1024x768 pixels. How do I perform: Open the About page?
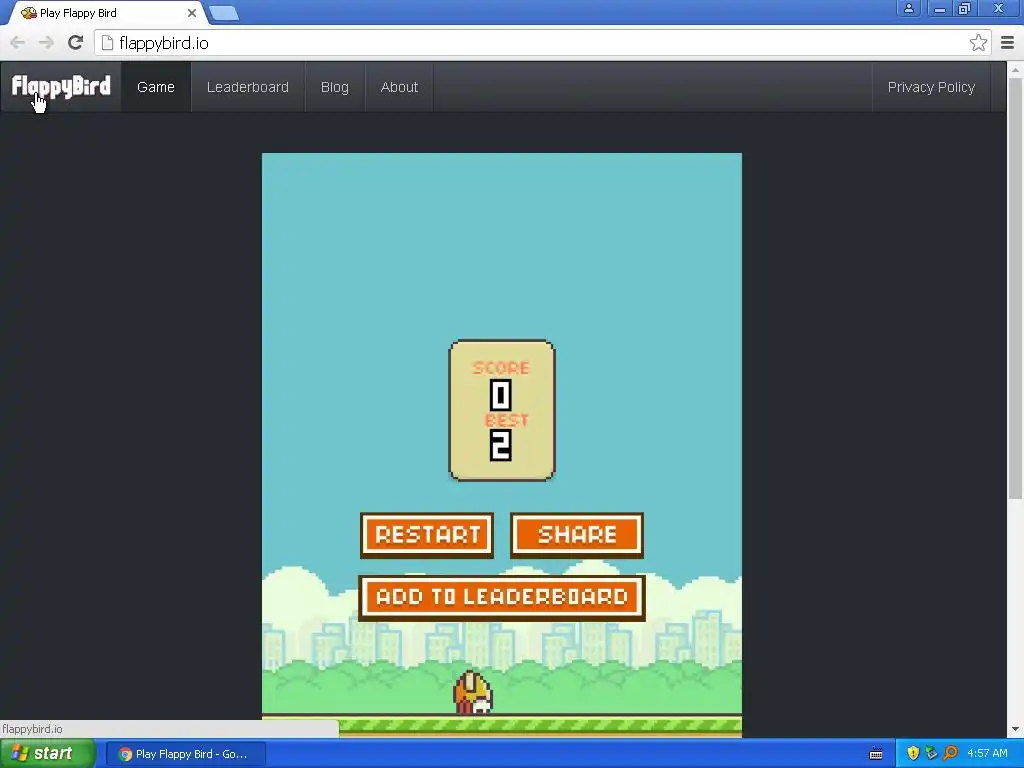click(399, 87)
